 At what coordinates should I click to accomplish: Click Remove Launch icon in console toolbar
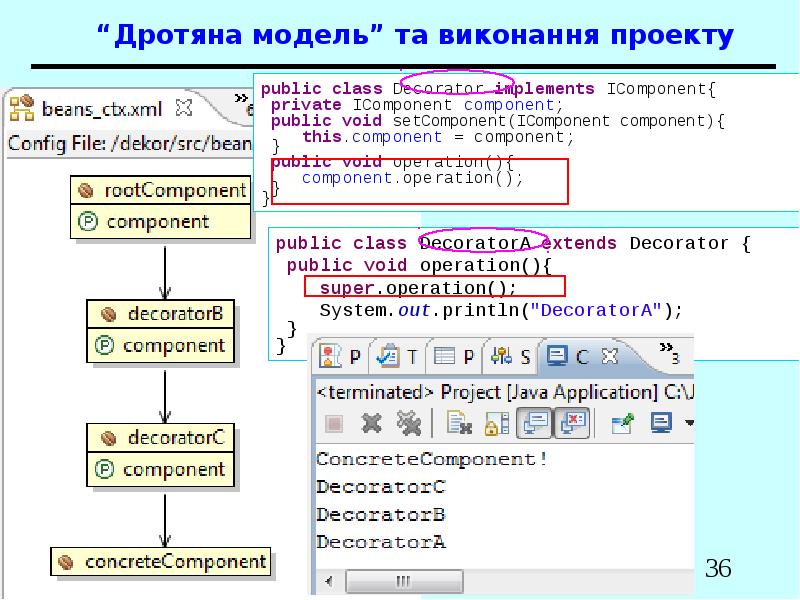[372, 423]
